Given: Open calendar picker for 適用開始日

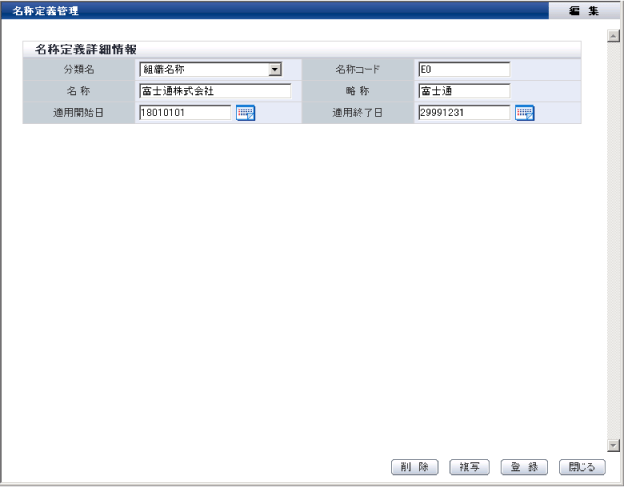Looking at the screenshot, I should 246,113.
